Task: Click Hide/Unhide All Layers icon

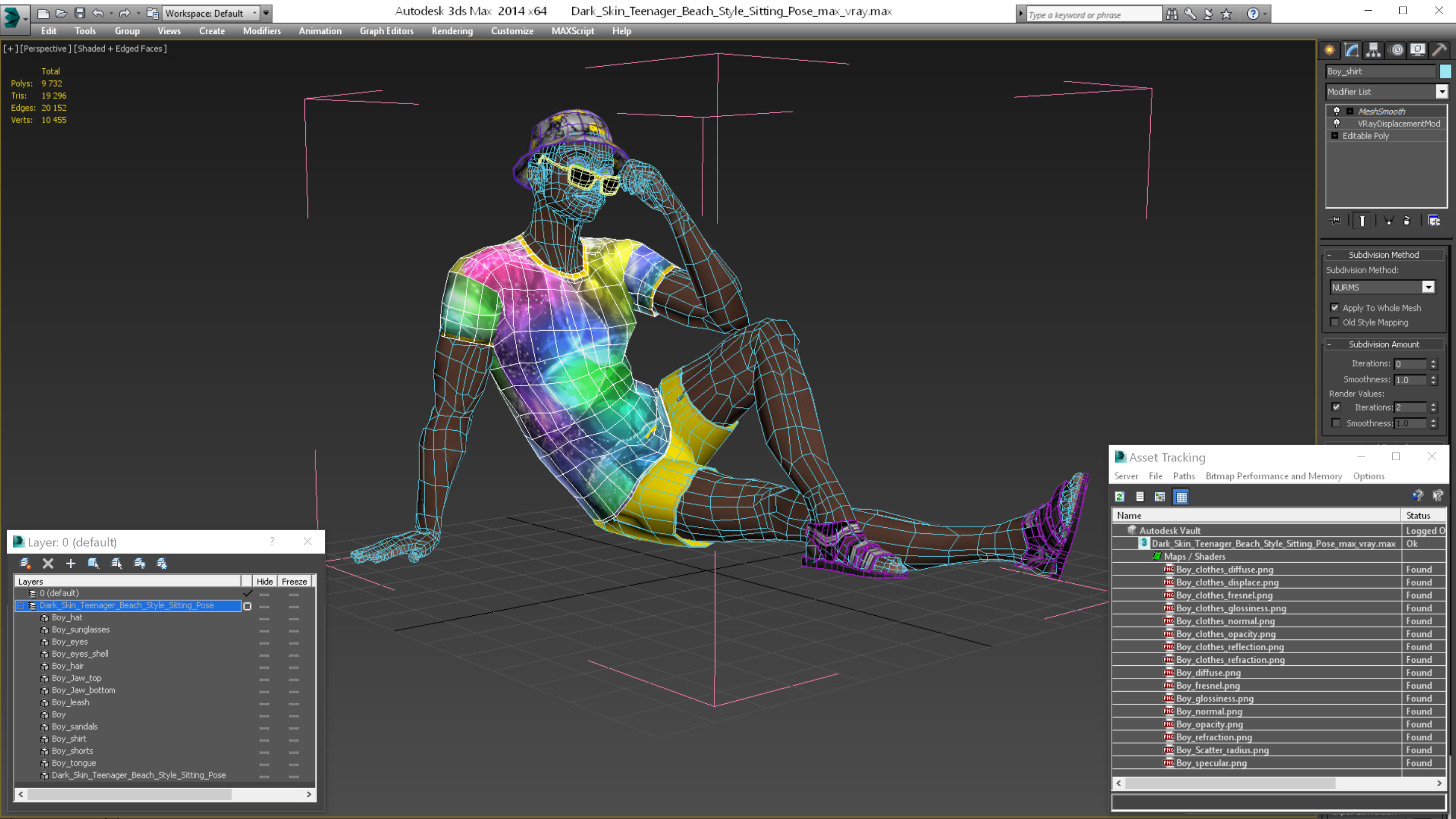Action: coord(139,563)
